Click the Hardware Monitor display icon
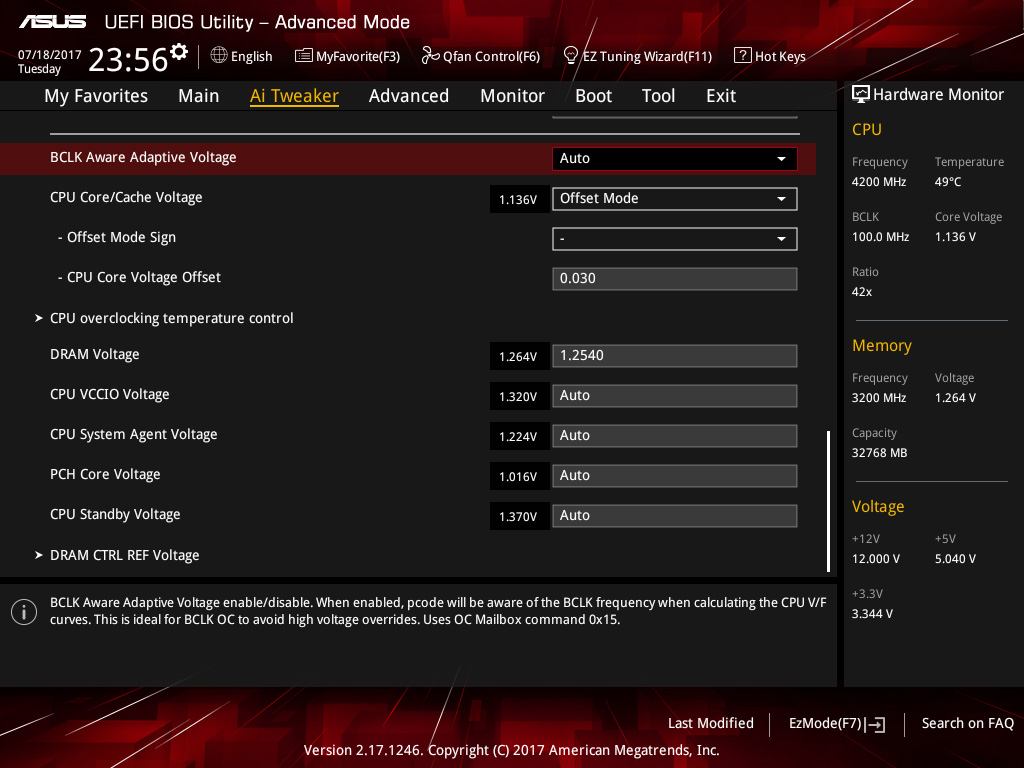Screen dimensions: 1024x768 860,94
